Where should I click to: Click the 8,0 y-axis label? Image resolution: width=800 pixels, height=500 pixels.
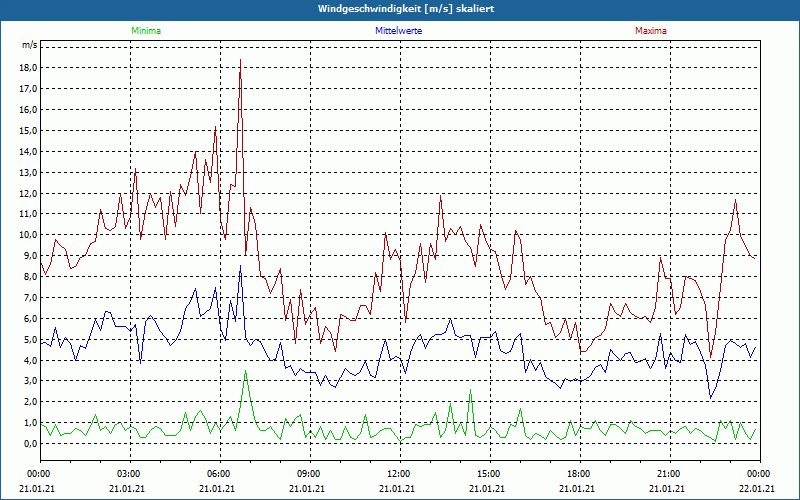tap(31, 277)
